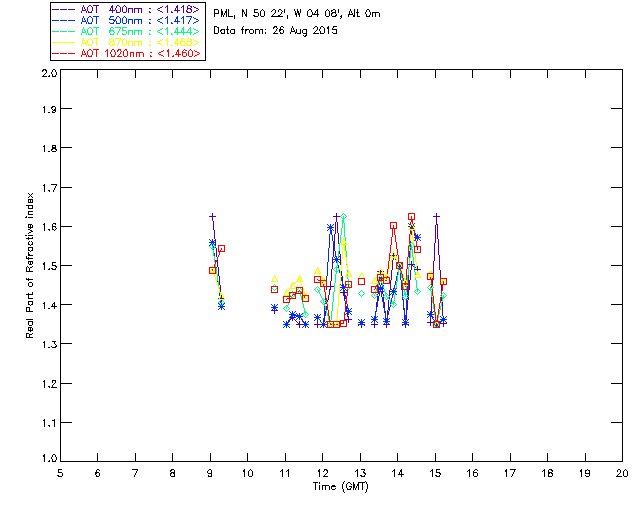Click the 1.0 tick label on y-axis
The height and width of the screenshot is (512, 640).
click(49, 458)
